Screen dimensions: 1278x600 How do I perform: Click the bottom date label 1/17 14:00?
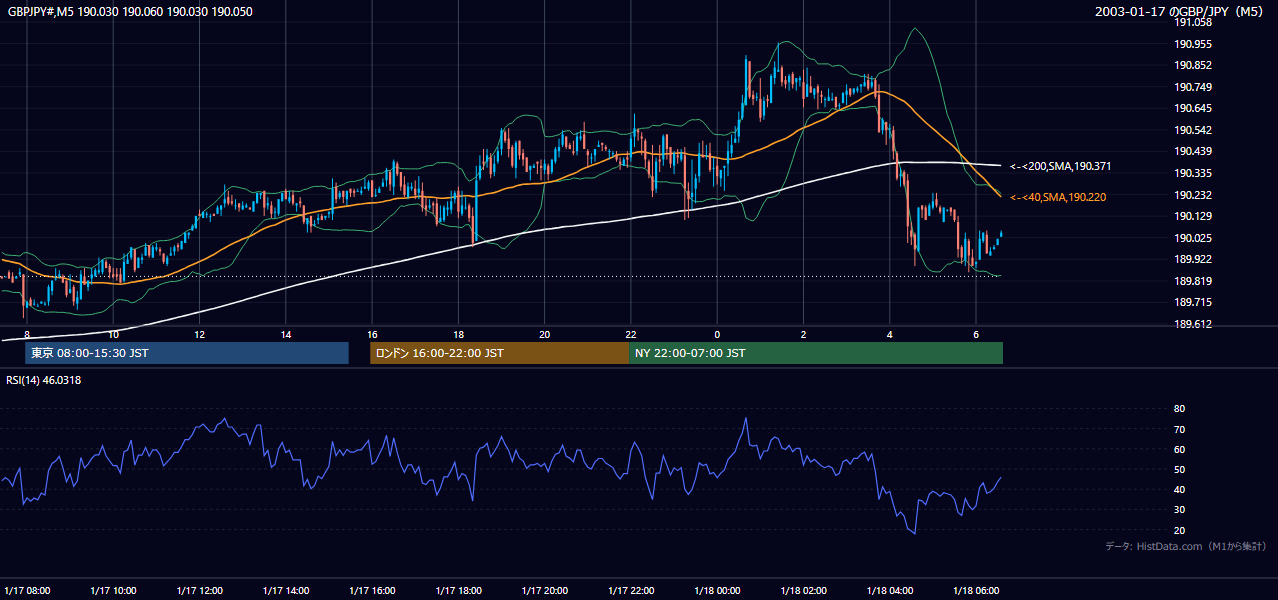(286, 590)
